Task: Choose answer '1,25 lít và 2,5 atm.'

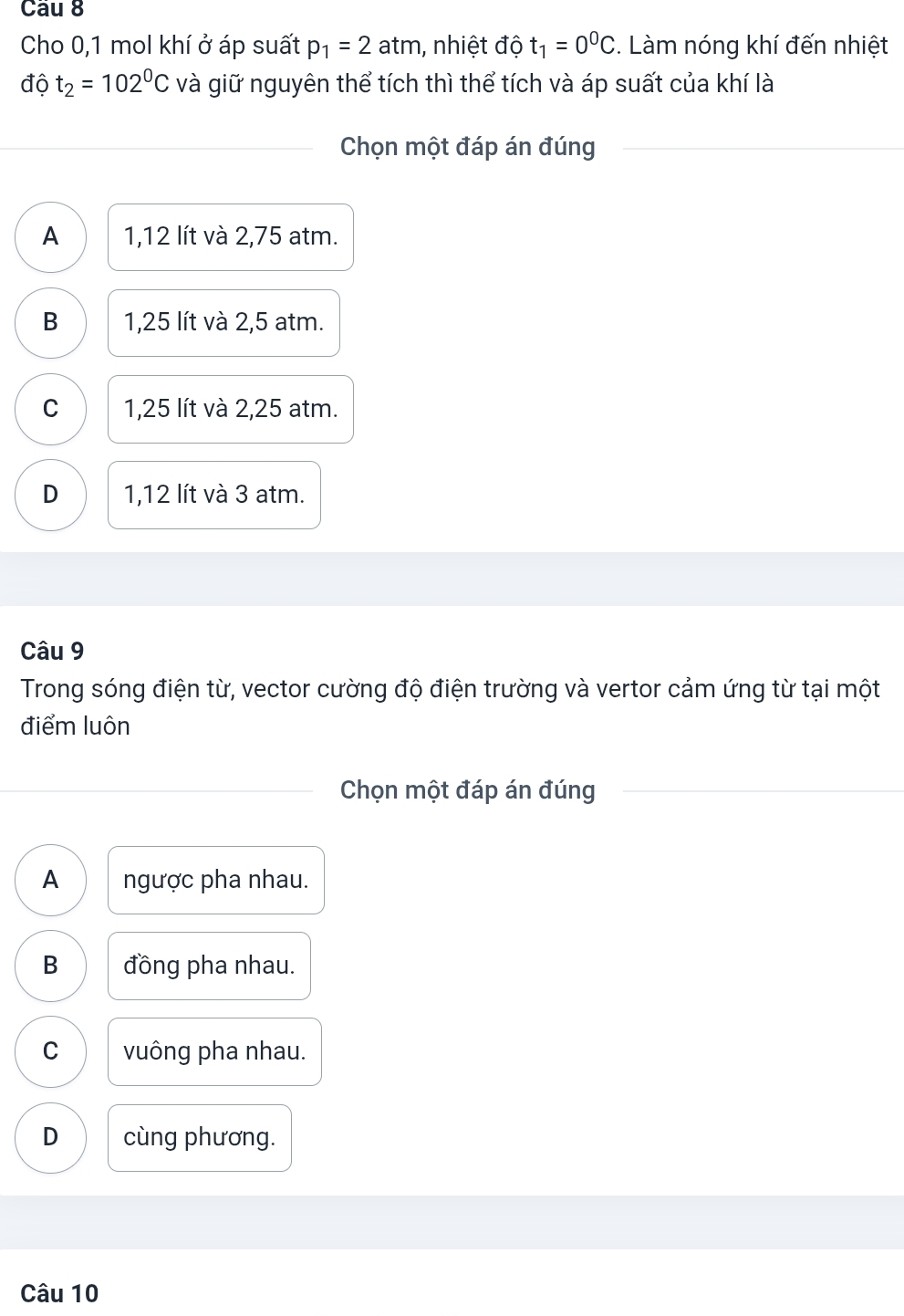Action: (x=223, y=323)
